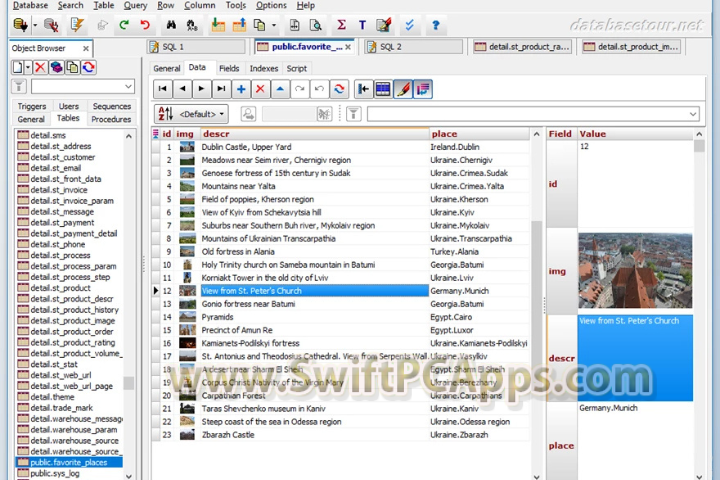Viewport: 720px width, 480px height.
Task: Click the blue T text tool icon
Action: [362, 25]
